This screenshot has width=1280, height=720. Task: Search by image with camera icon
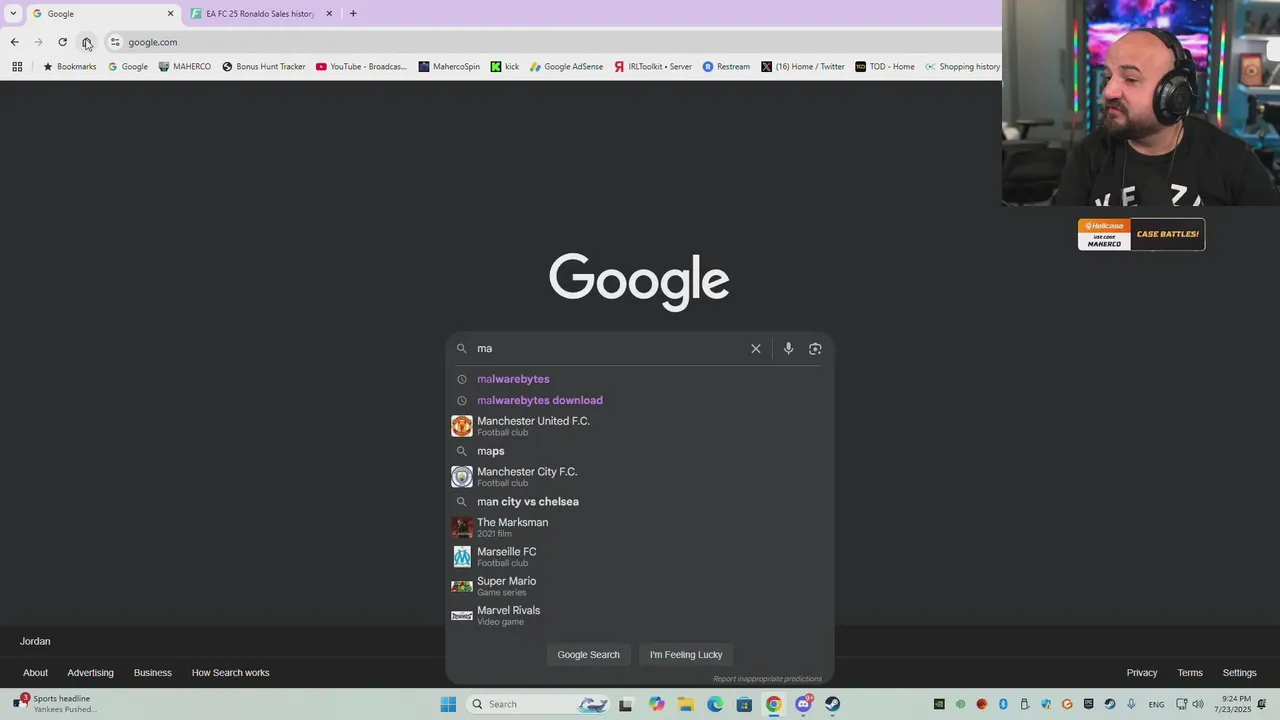click(x=815, y=348)
